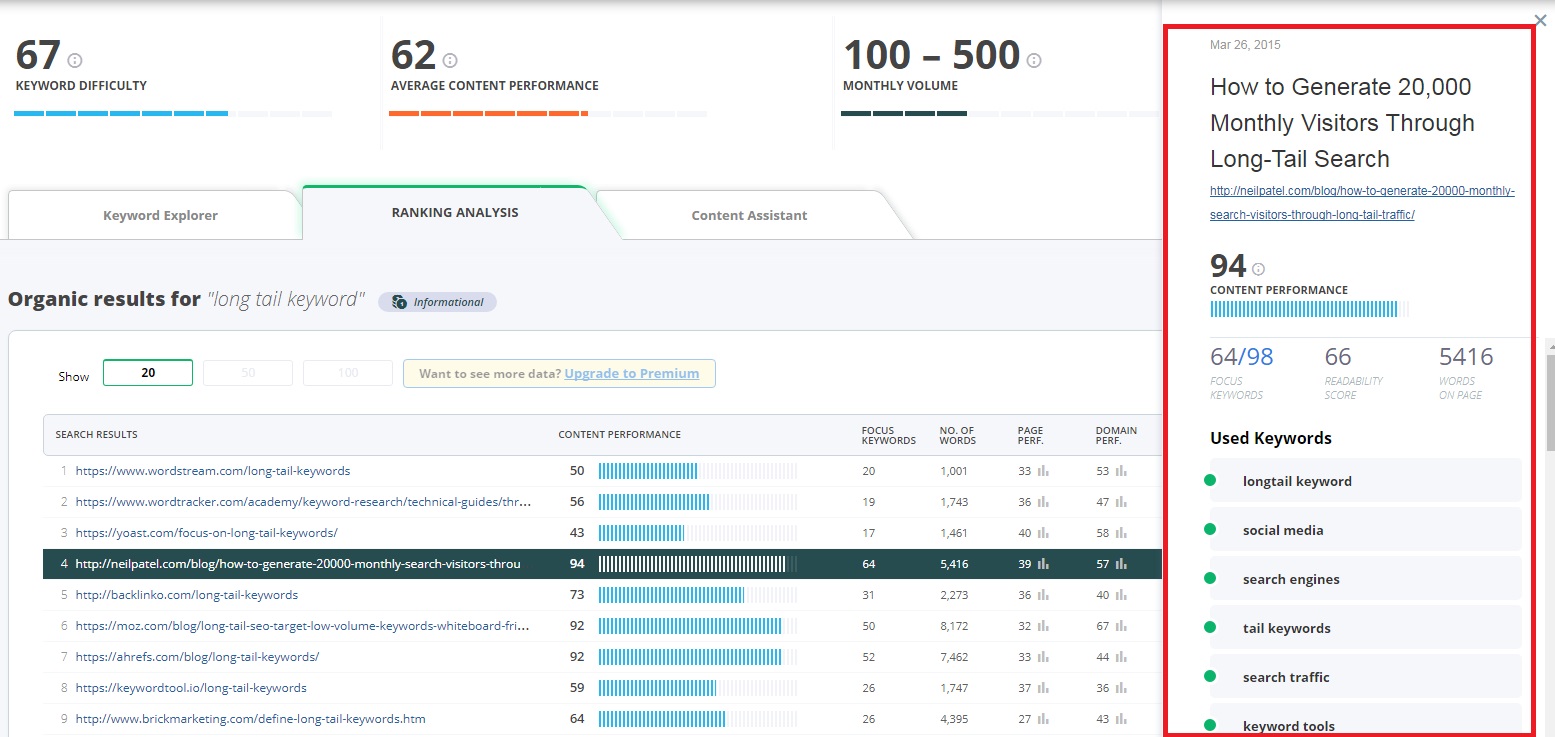
Task: Click page performance chart icon for backlinko row
Action: (x=1043, y=595)
